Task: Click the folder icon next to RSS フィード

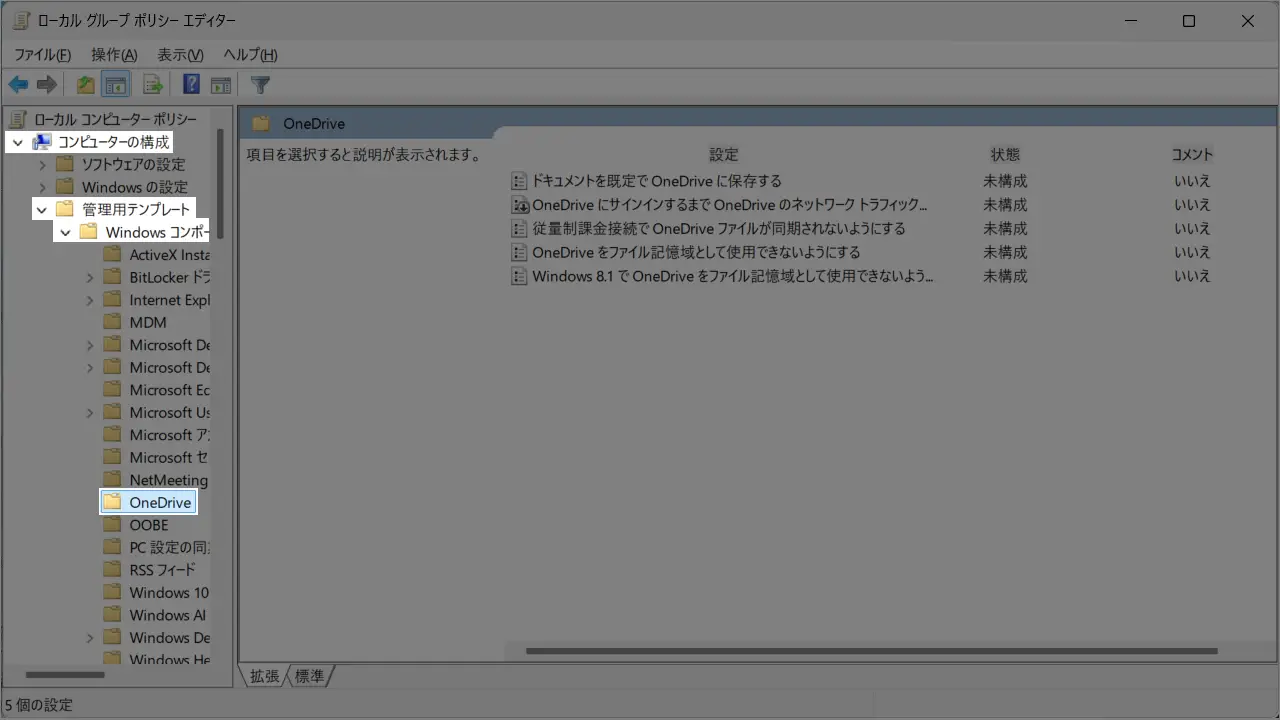Action: point(112,570)
